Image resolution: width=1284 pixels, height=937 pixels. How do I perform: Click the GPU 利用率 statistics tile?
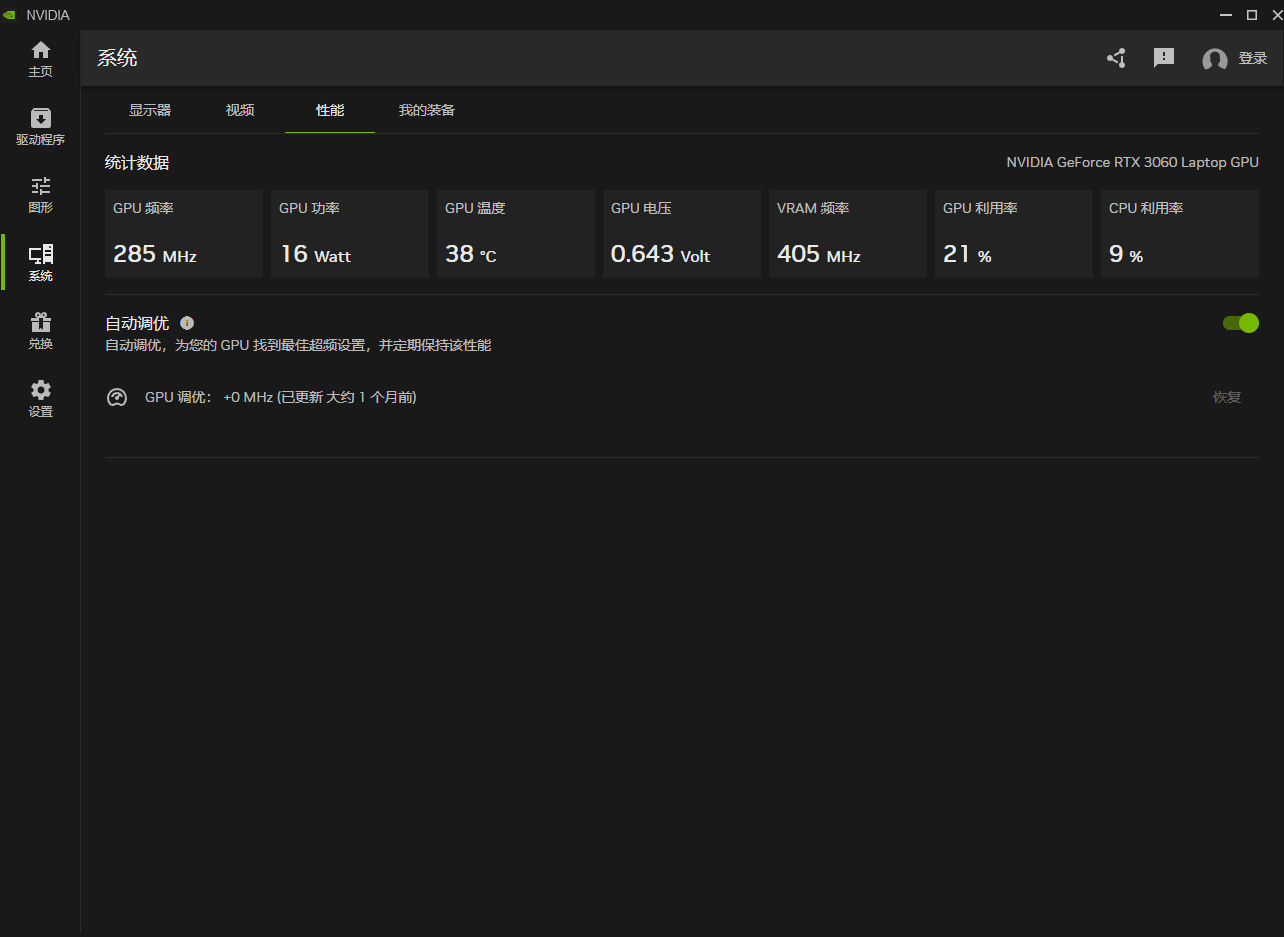click(1013, 234)
